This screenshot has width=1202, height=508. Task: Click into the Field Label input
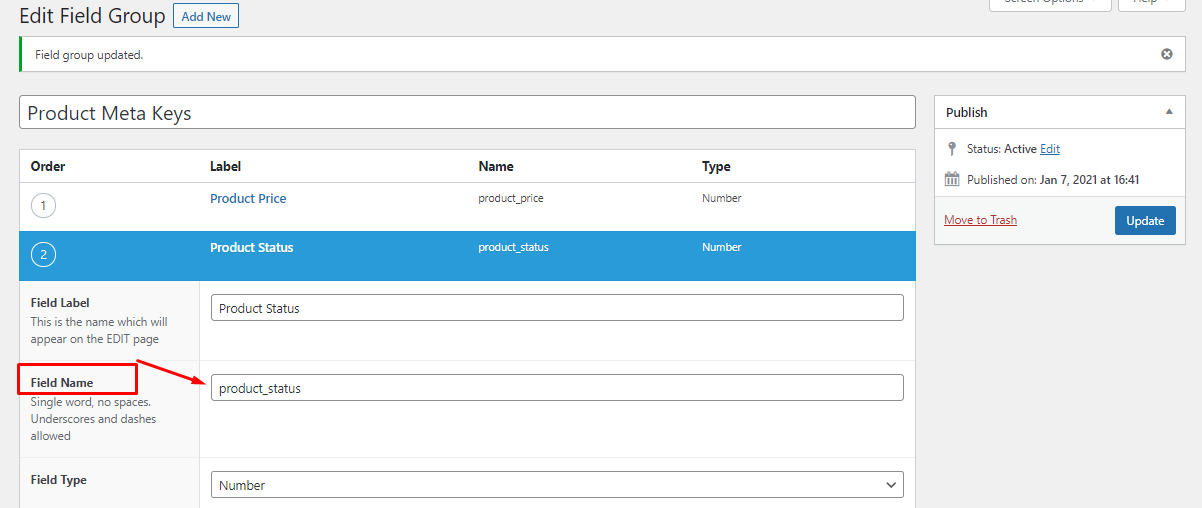[x=557, y=308]
